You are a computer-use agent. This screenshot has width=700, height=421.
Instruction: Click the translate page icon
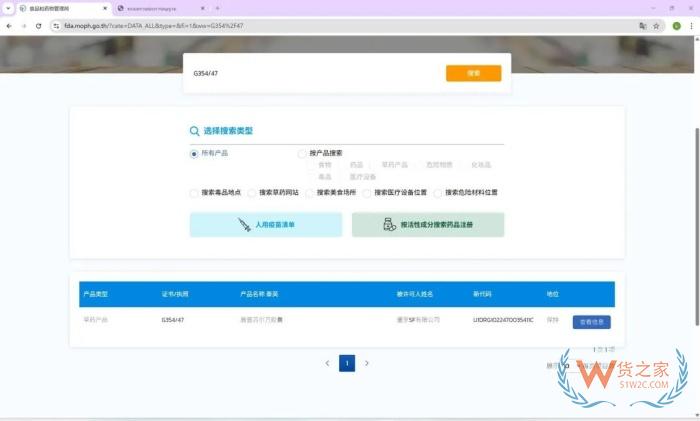point(642,26)
